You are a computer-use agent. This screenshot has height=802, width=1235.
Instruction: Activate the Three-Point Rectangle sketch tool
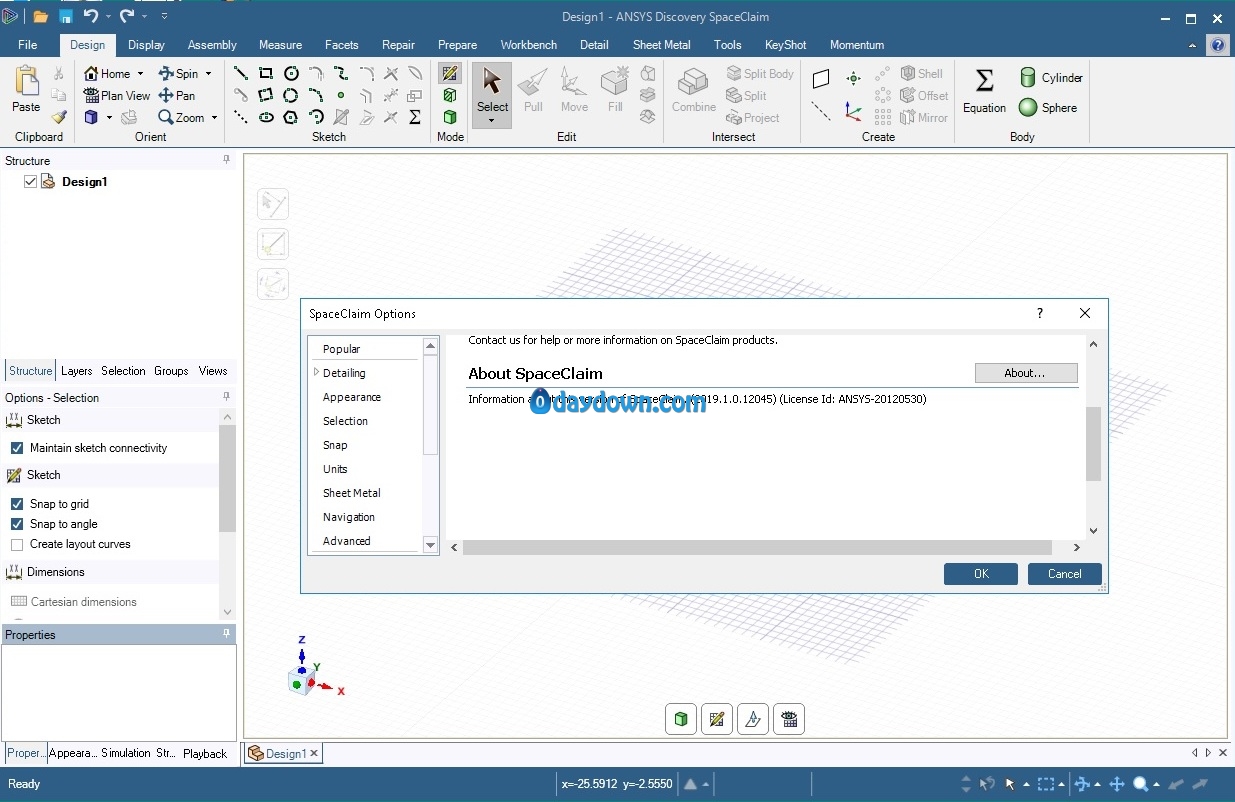266,95
